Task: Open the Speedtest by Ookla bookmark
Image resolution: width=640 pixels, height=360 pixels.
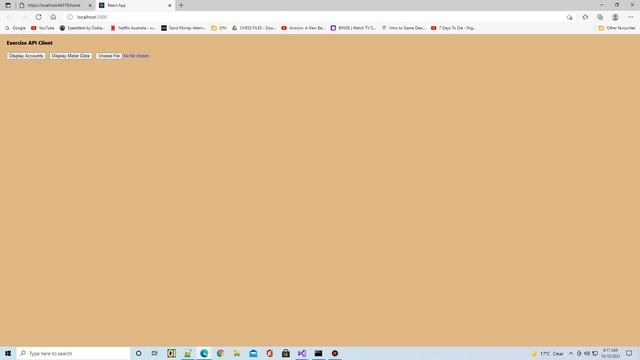Action: (x=82, y=28)
